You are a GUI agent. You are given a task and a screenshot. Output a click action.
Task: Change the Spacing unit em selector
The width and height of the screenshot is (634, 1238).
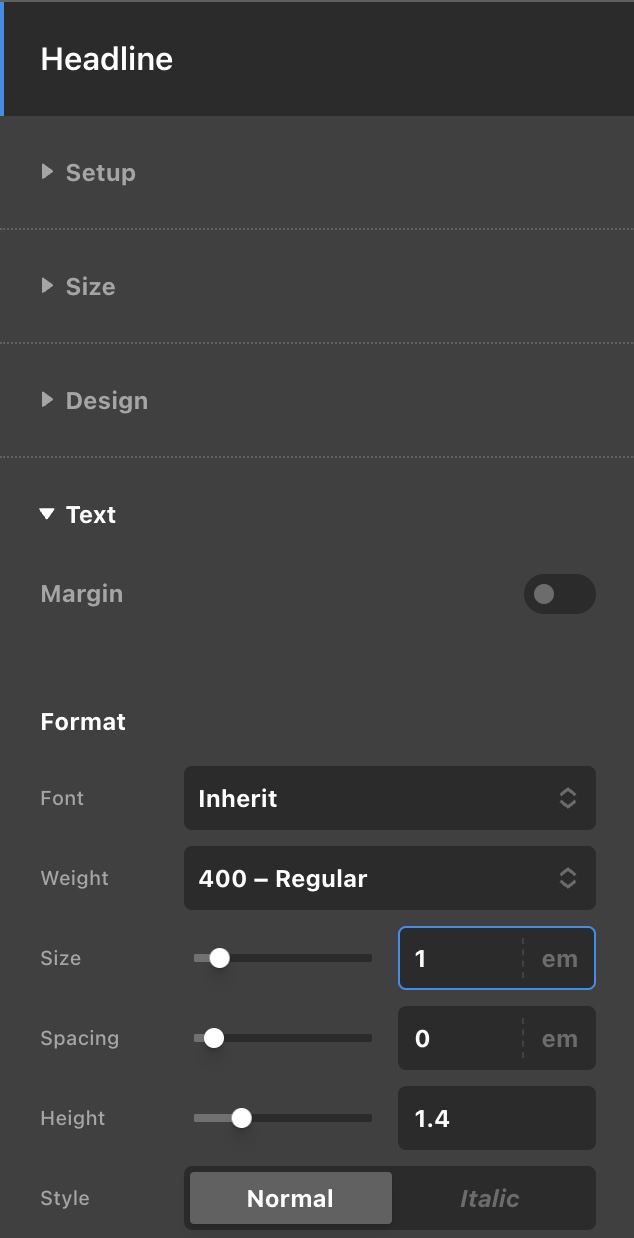coord(560,1038)
